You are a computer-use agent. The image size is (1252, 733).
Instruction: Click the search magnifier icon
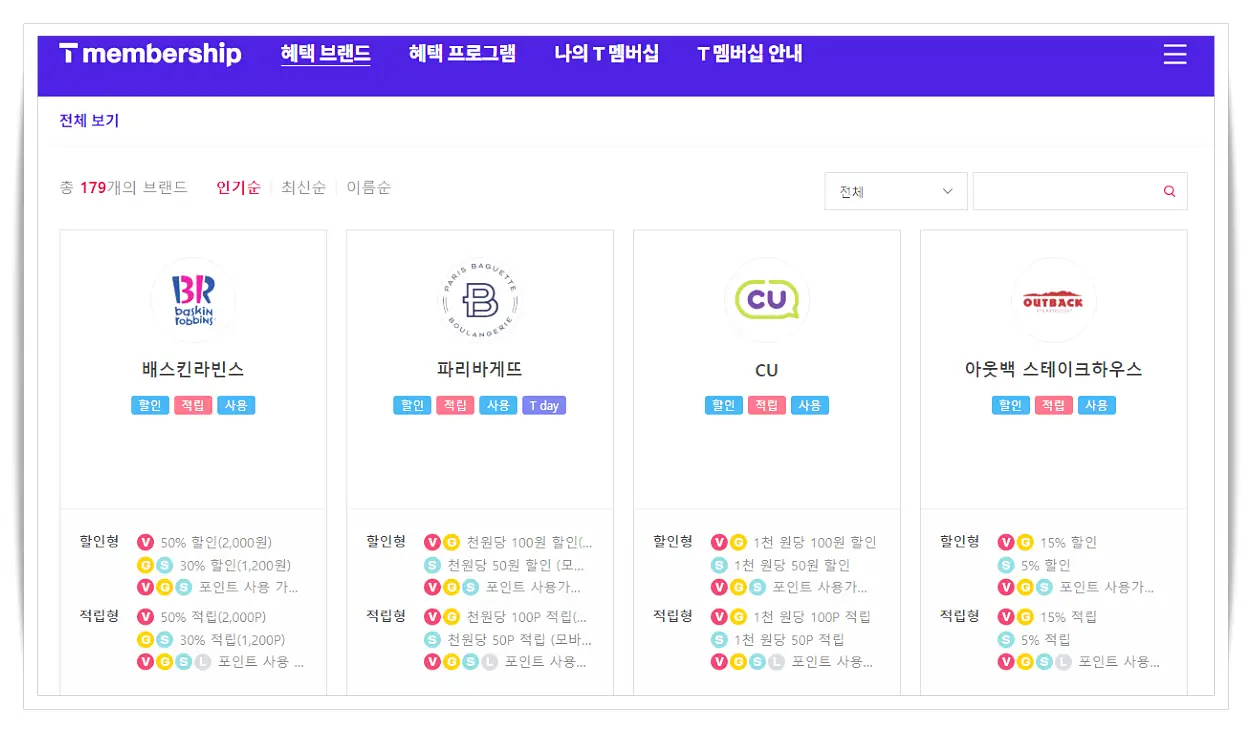pyautogui.click(x=1168, y=190)
